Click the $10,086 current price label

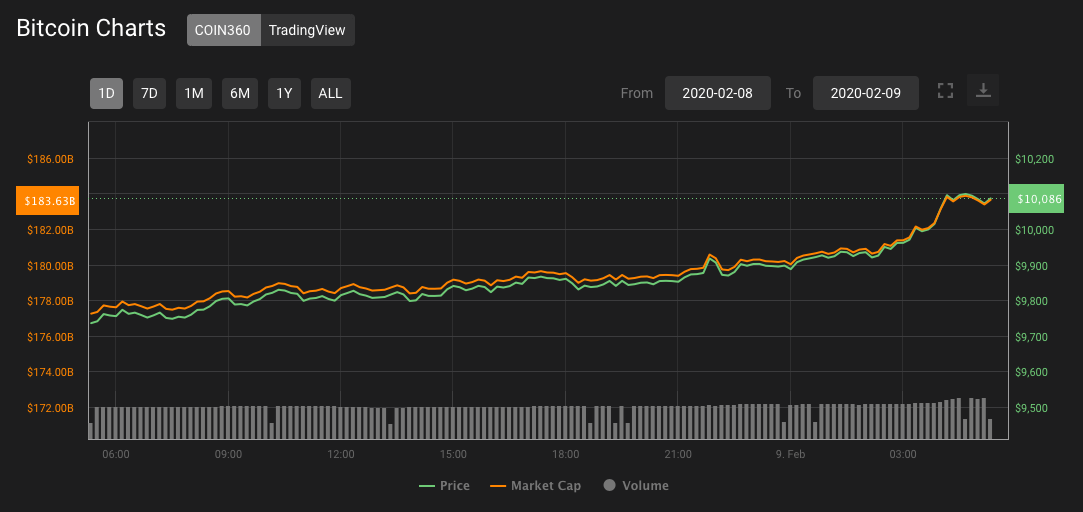coord(1035,199)
